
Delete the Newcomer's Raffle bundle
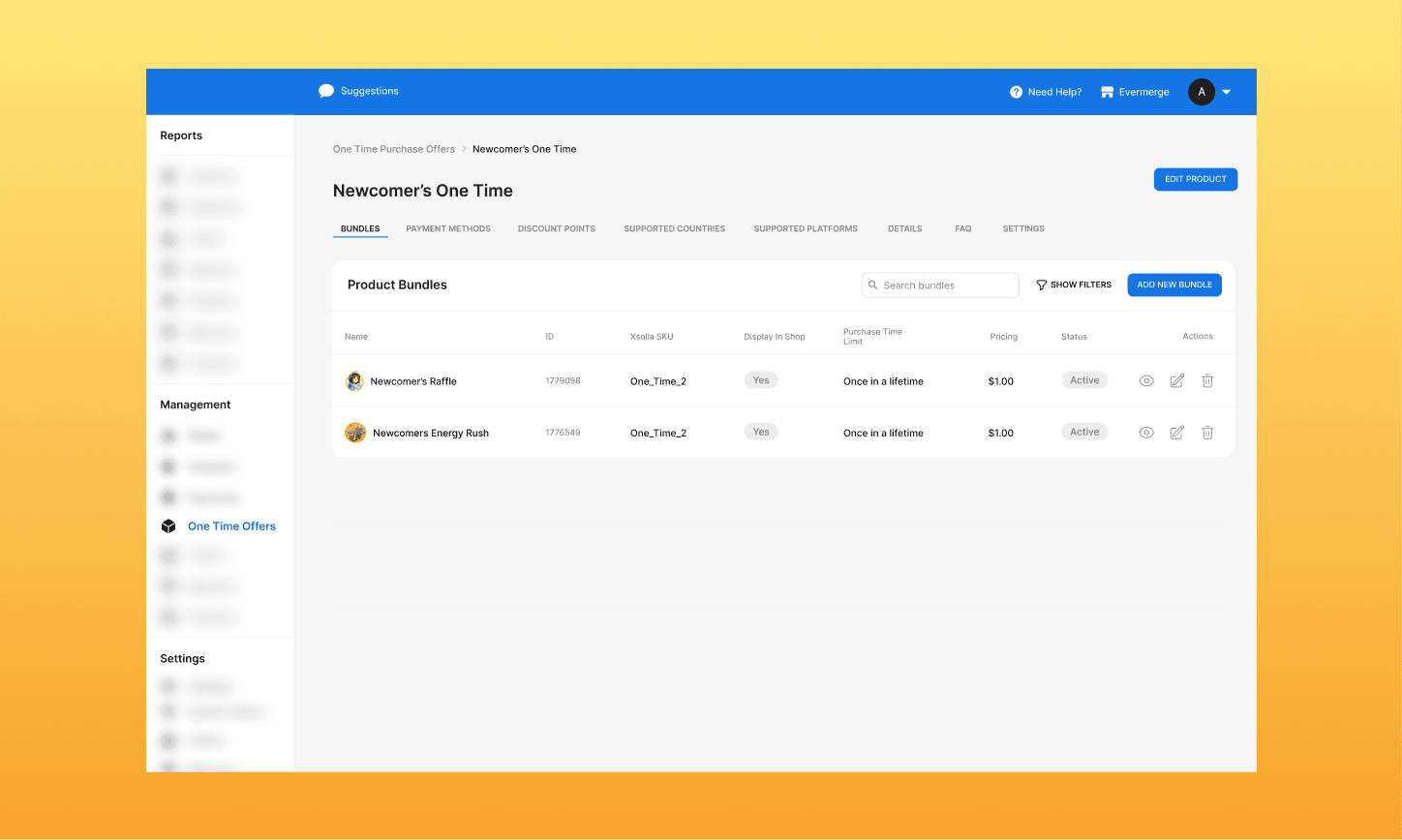tap(1207, 381)
